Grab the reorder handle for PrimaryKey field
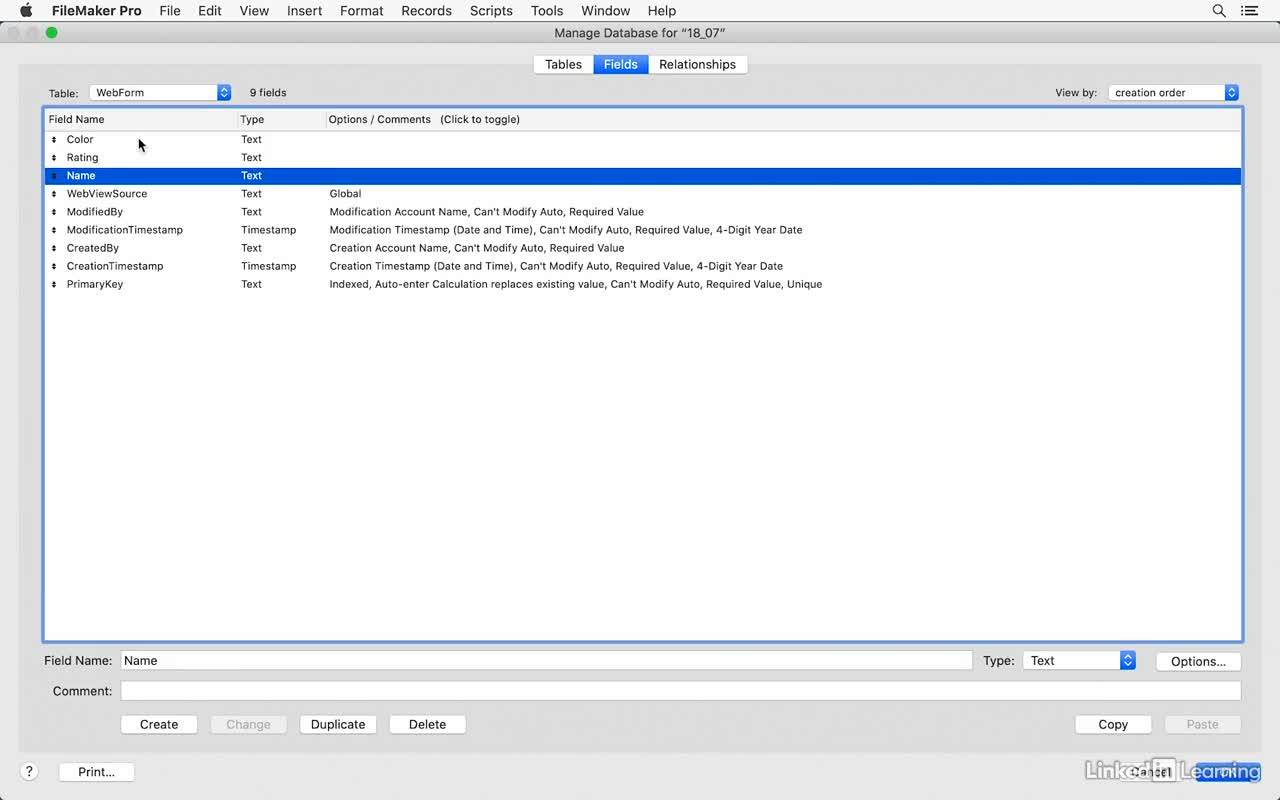 [x=54, y=284]
